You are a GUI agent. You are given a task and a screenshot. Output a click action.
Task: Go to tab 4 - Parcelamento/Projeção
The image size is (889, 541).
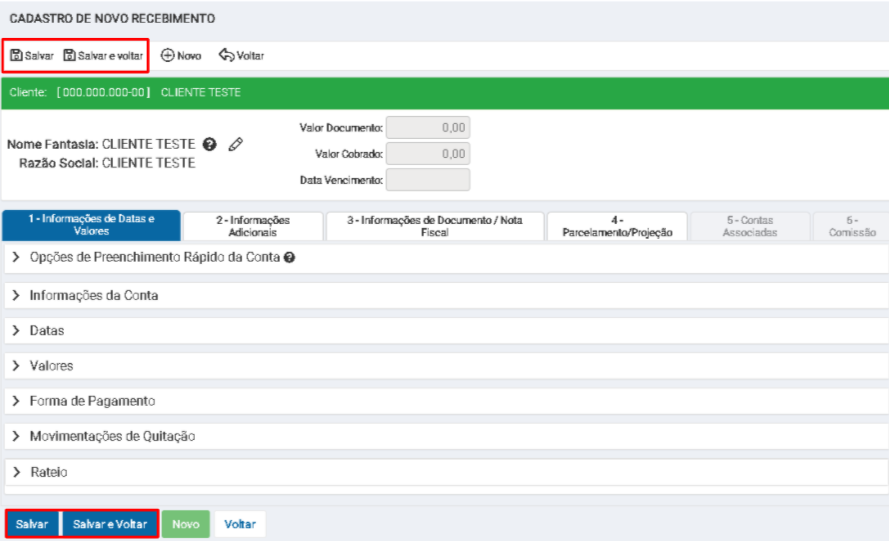point(617,226)
